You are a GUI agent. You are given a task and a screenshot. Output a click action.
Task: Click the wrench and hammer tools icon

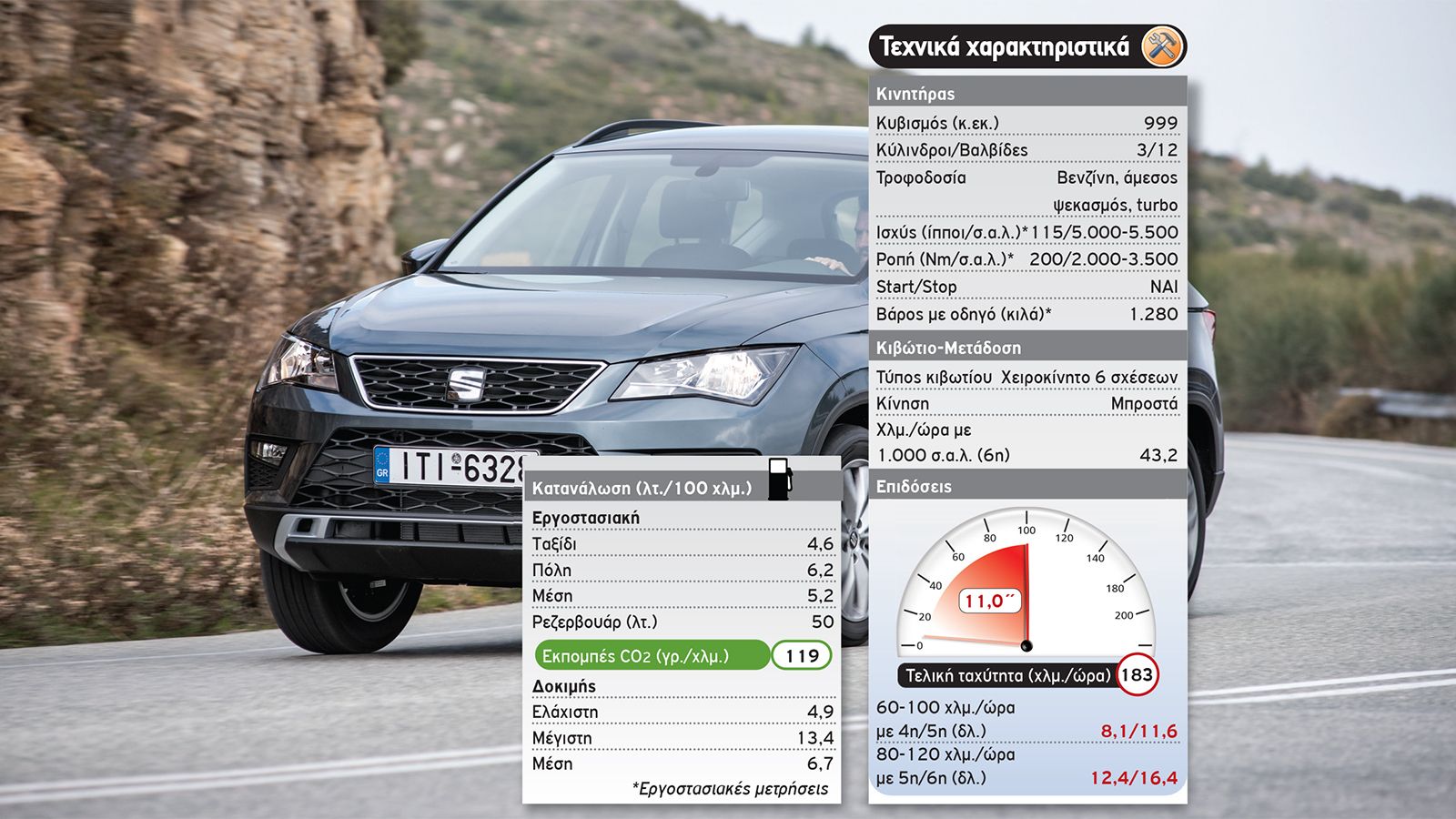click(x=1162, y=46)
